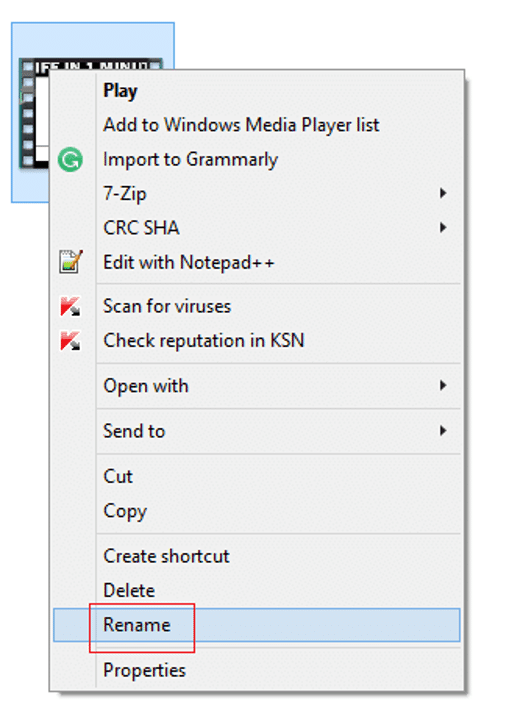Choose Scan for viruses
Image resolution: width=510 pixels, height=712 pixels.
point(257,307)
